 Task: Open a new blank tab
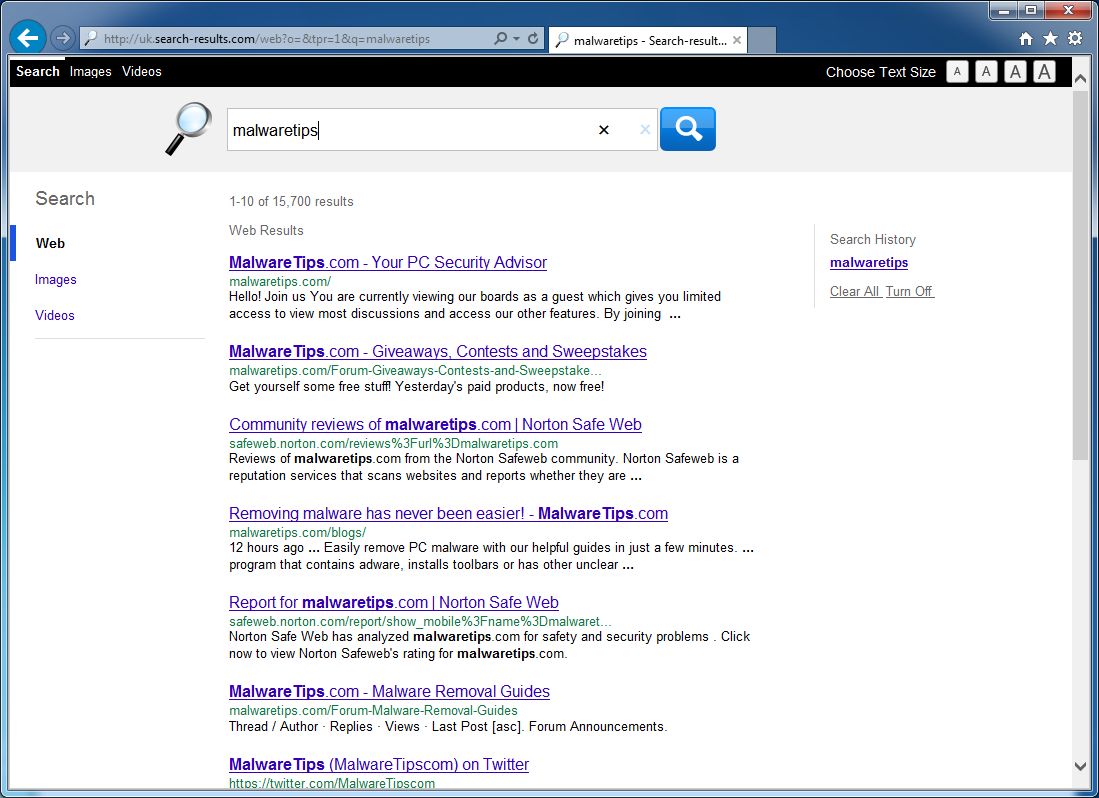pyautogui.click(x=763, y=40)
